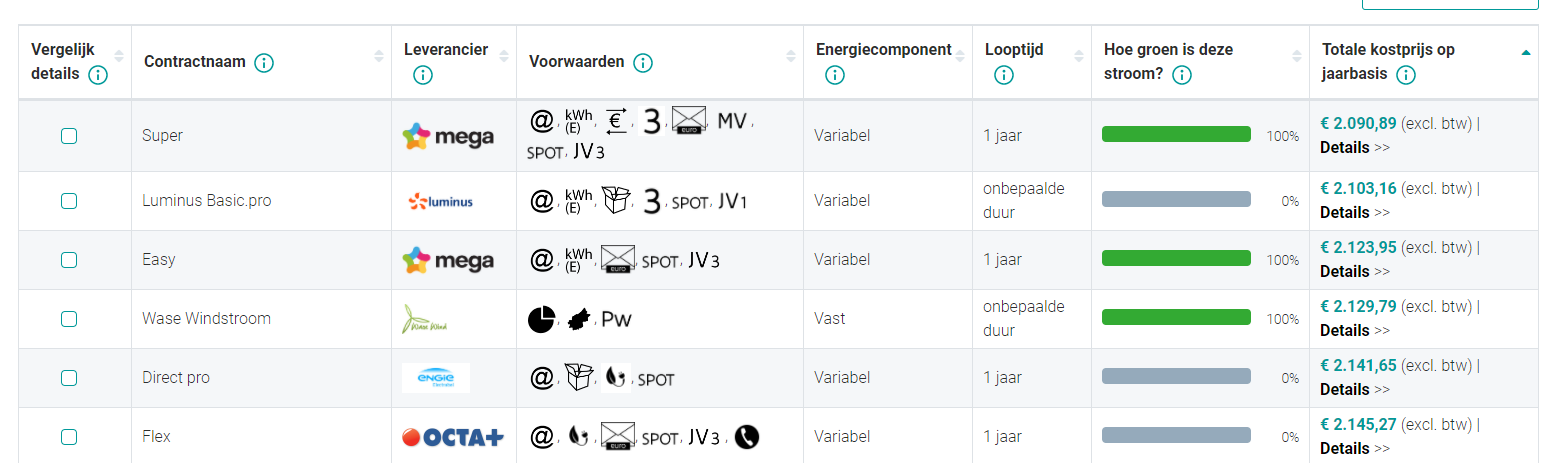Click the phone icon in Flex row
The height and width of the screenshot is (463, 1553).
pos(746,437)
